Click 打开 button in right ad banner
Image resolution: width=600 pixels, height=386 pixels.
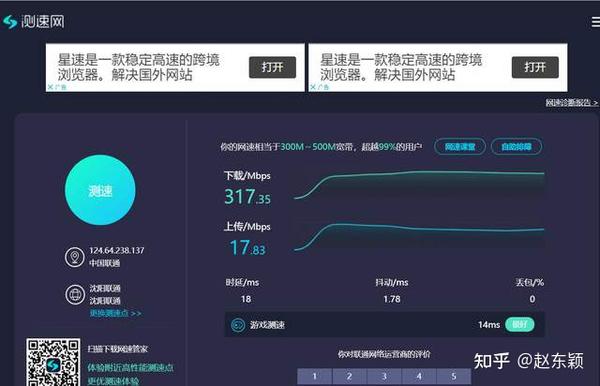pyautogui.click(x=535, y=67)
